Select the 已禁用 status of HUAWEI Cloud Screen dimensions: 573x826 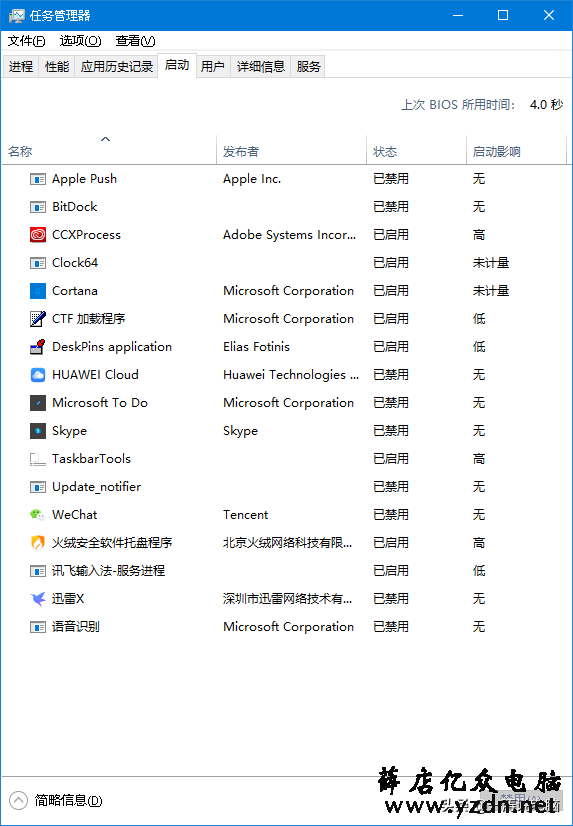point(391,375)
